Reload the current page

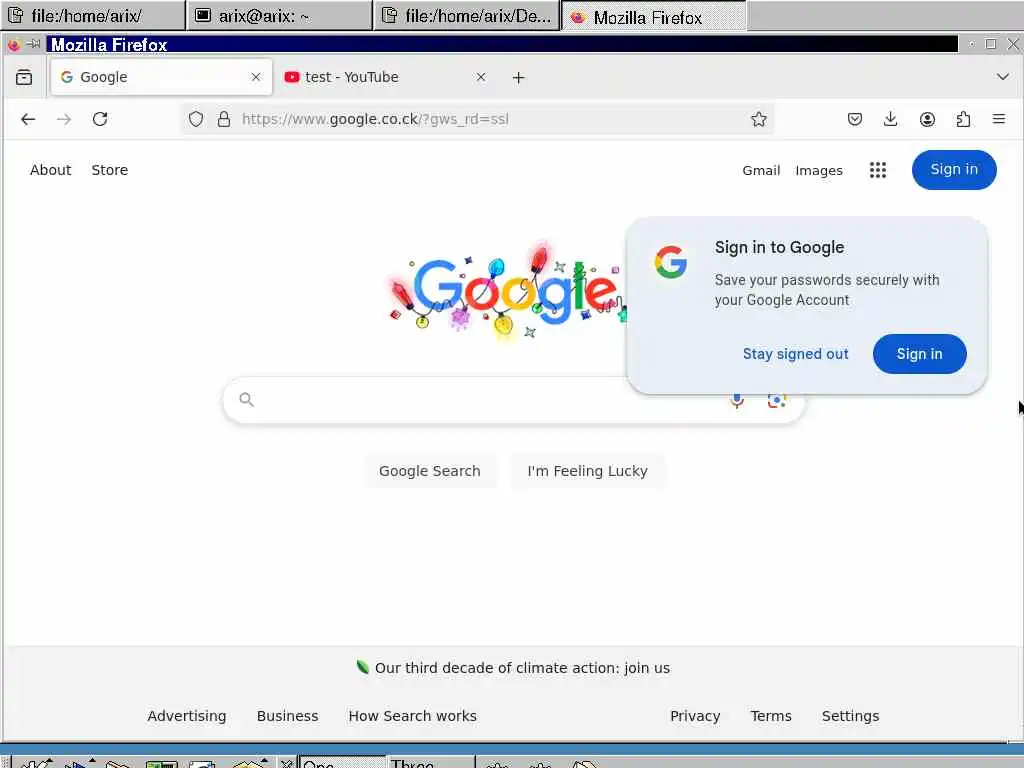click(100, 120)
